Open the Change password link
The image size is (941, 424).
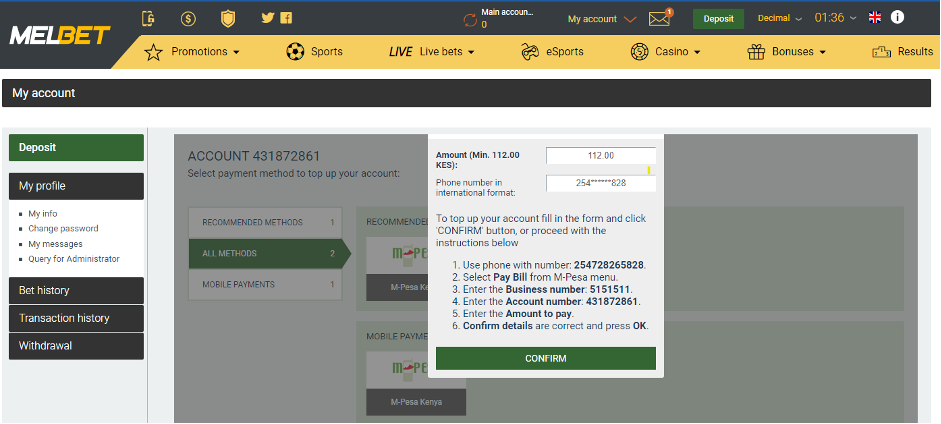pos(63,228)
